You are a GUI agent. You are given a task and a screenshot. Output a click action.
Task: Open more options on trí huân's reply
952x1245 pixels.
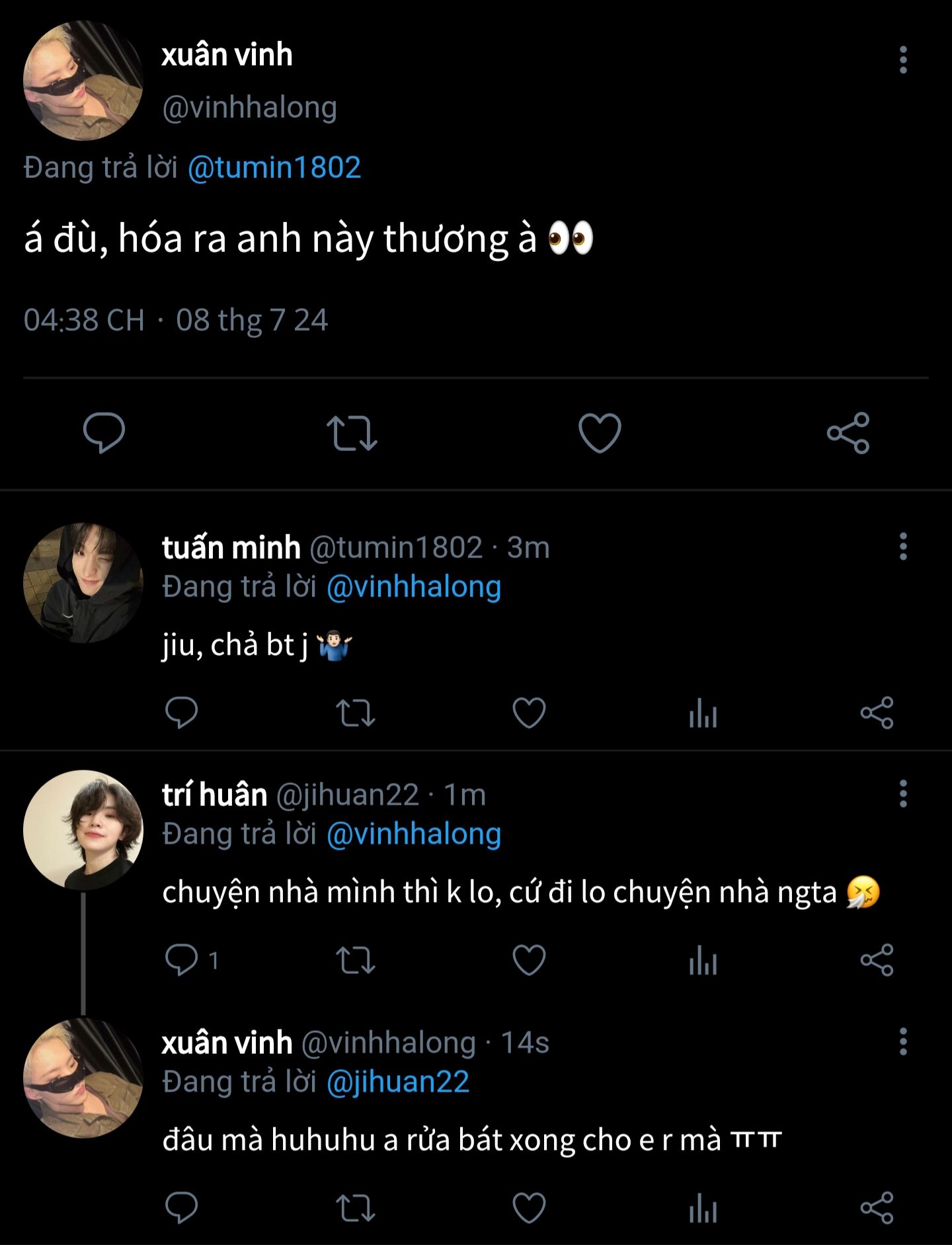(x=903, y=794)
